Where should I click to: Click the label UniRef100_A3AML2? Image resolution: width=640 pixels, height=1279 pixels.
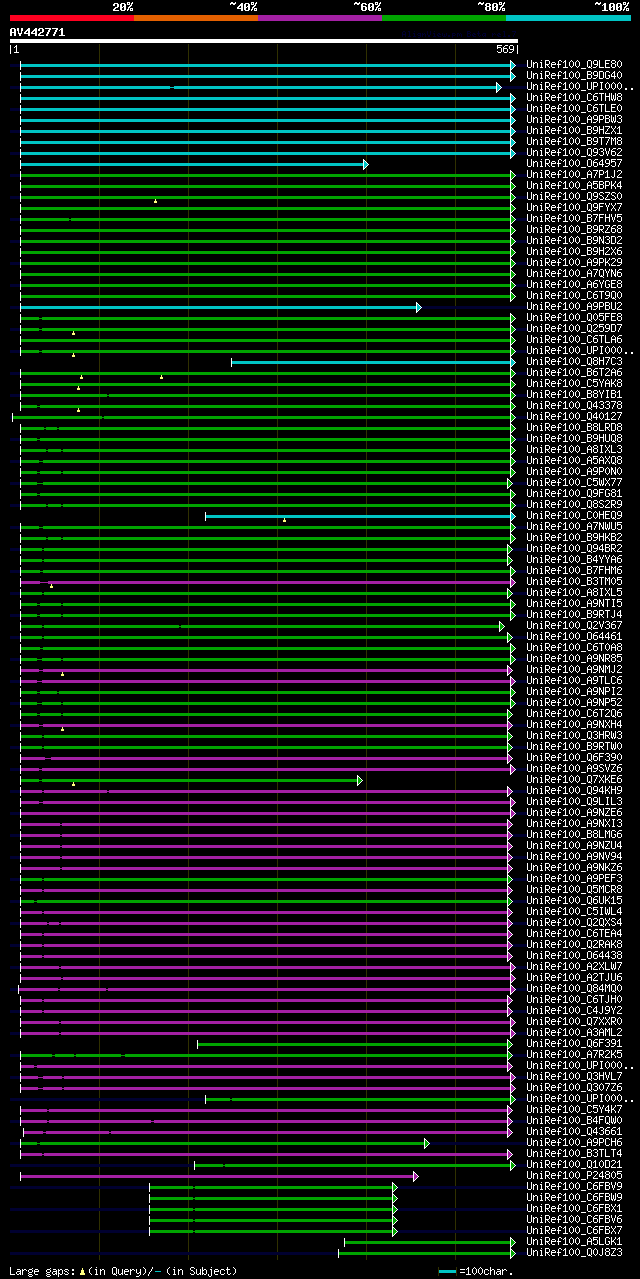tap(574, 1033)
